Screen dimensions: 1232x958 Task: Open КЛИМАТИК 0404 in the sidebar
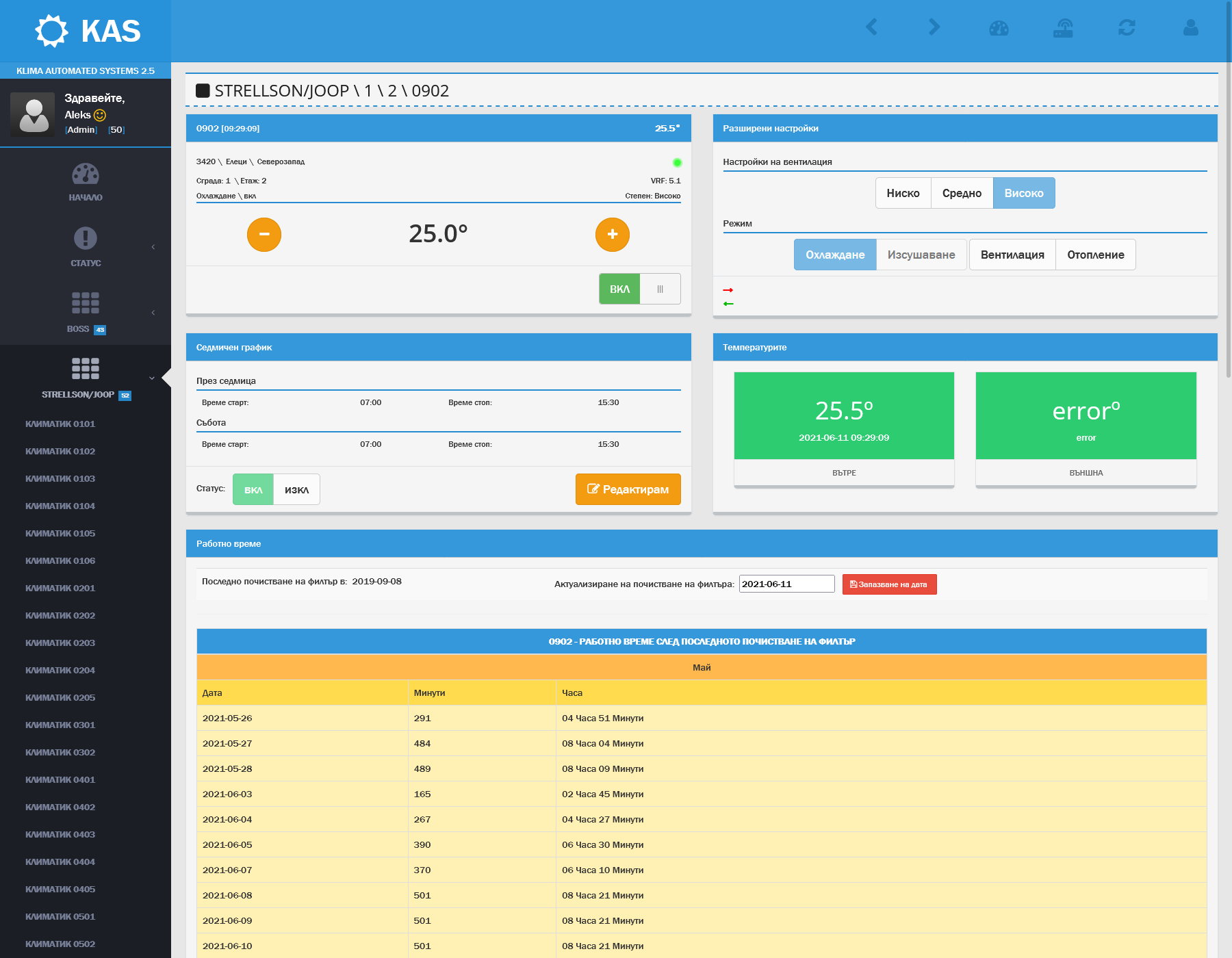click(x=60, y=862)
